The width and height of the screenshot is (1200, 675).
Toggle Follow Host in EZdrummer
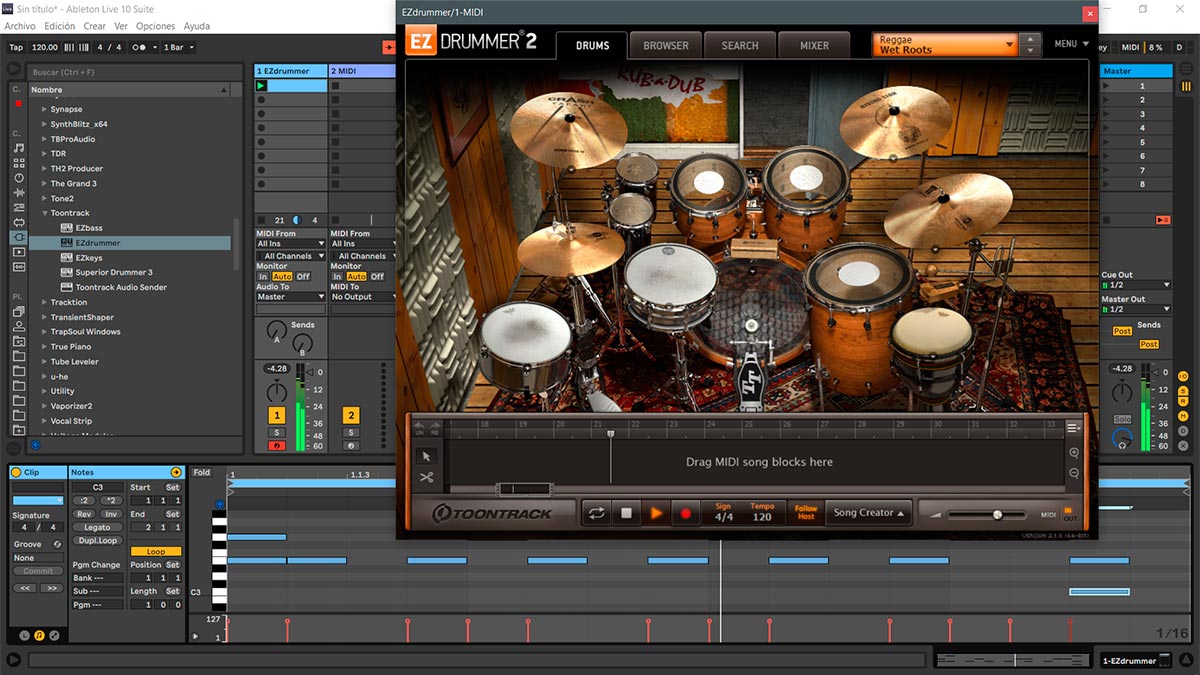[x=806, y=513]
